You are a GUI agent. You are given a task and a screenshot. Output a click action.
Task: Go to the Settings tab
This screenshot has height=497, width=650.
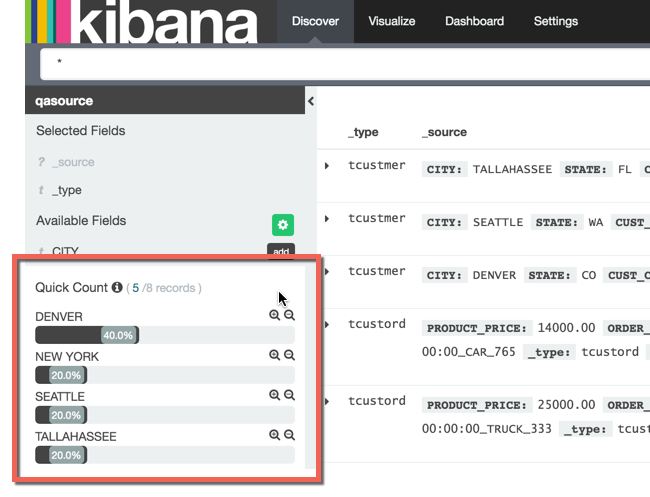555,21
